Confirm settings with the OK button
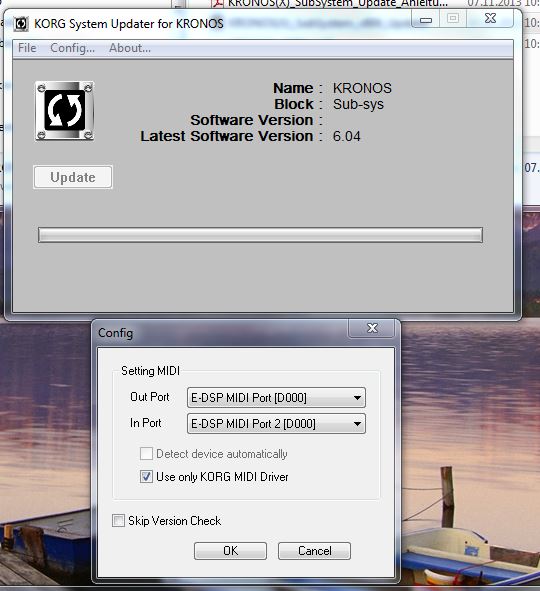Viewport: 540px width, 591px height. pyautogui.click(x=230, y=551)
